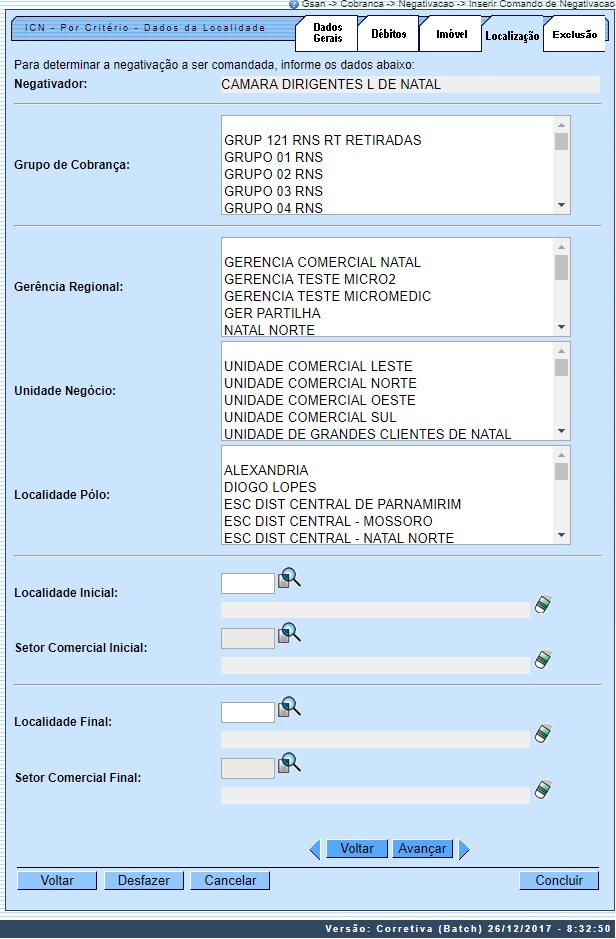Open search for Setor Comercial Inicial
Viewport: 616px width, 939px height.
(289, 634)
